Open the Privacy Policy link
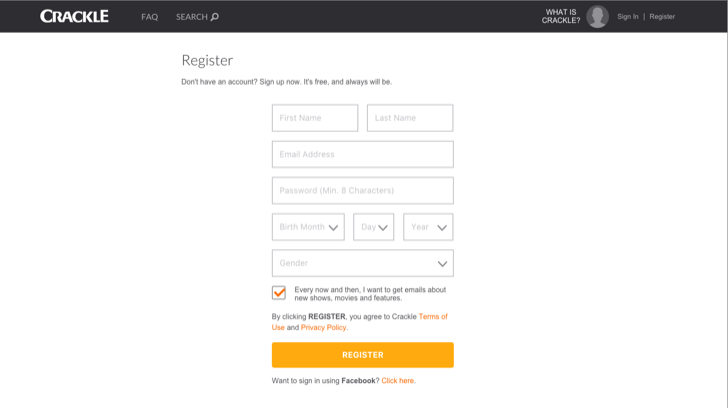Viewport: 728px width, 408px height. 323,327
